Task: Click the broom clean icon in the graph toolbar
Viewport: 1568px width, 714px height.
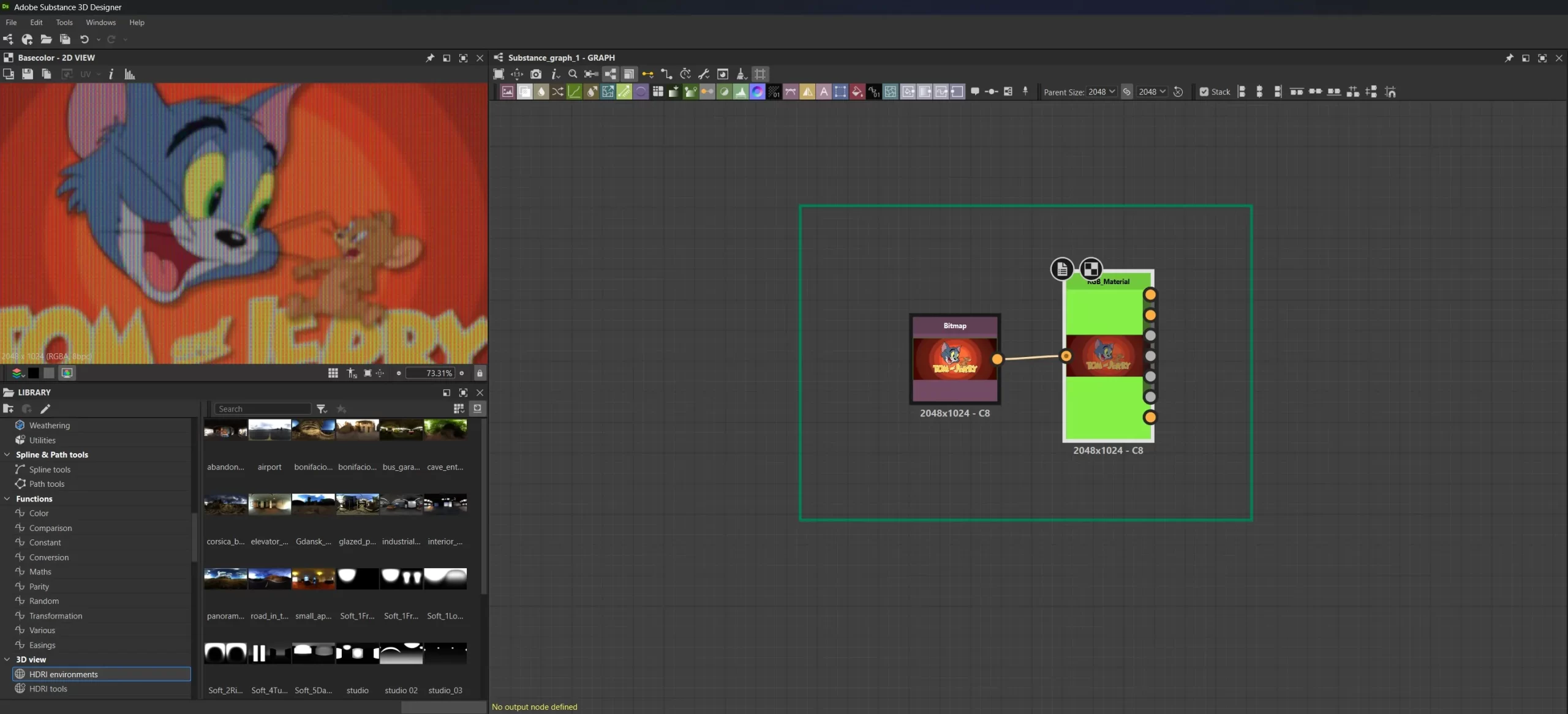Action: (741, 74)
